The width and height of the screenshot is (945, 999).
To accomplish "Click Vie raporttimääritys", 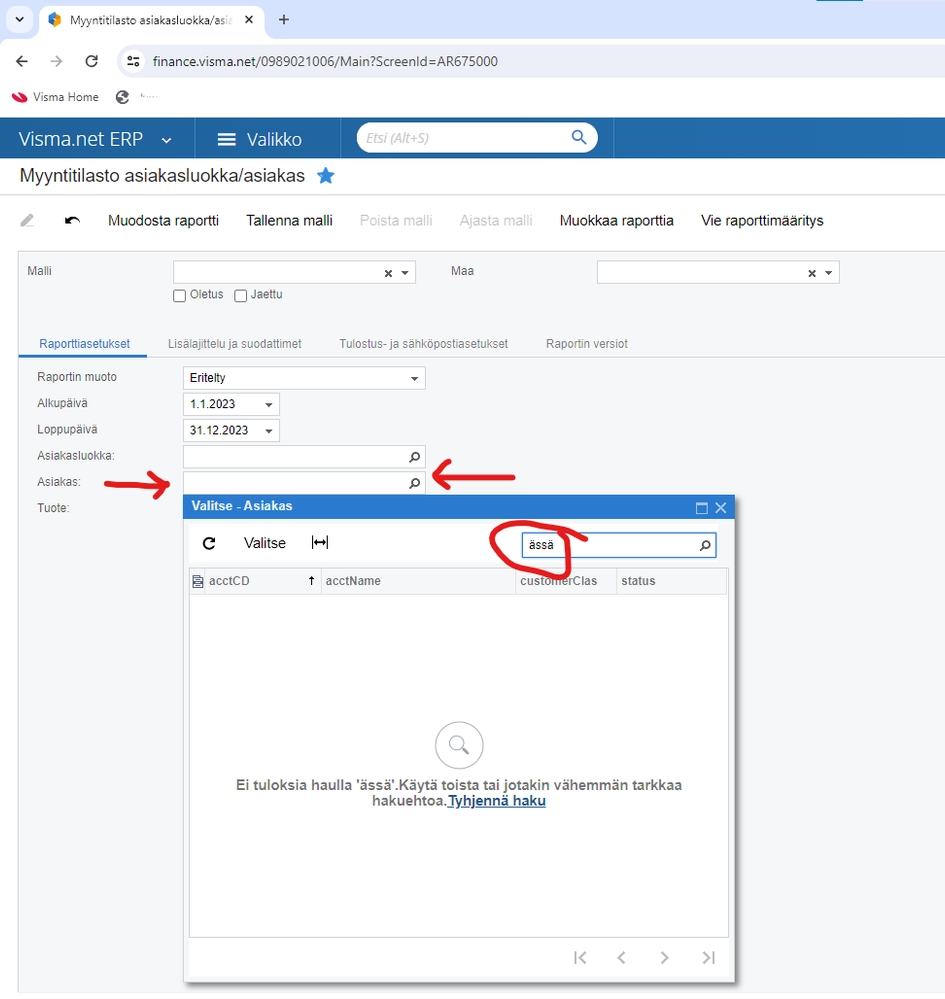I will pyautogui.click(x=762, y=220).
